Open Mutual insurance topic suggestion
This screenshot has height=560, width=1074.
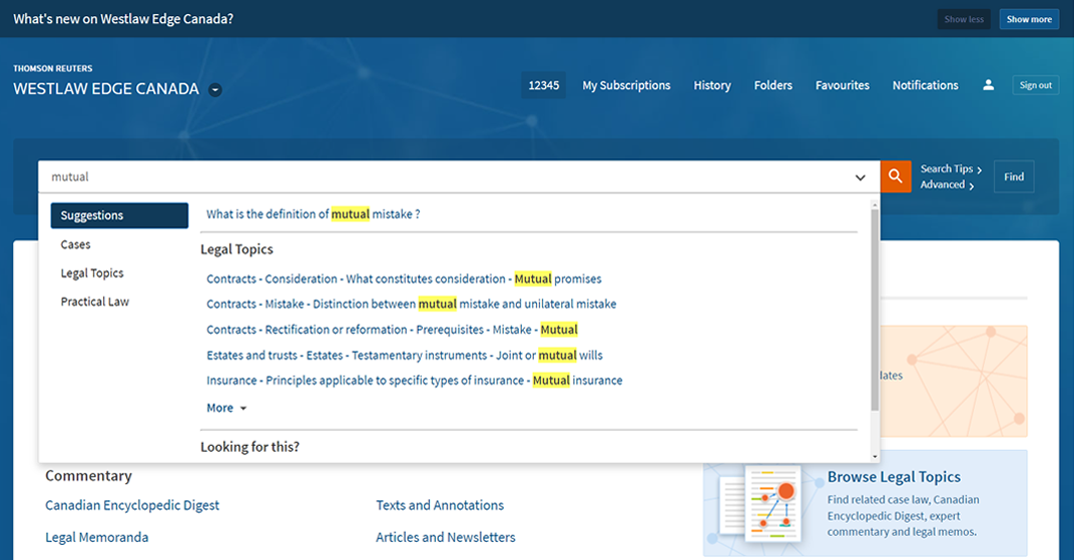coord(414,381)
